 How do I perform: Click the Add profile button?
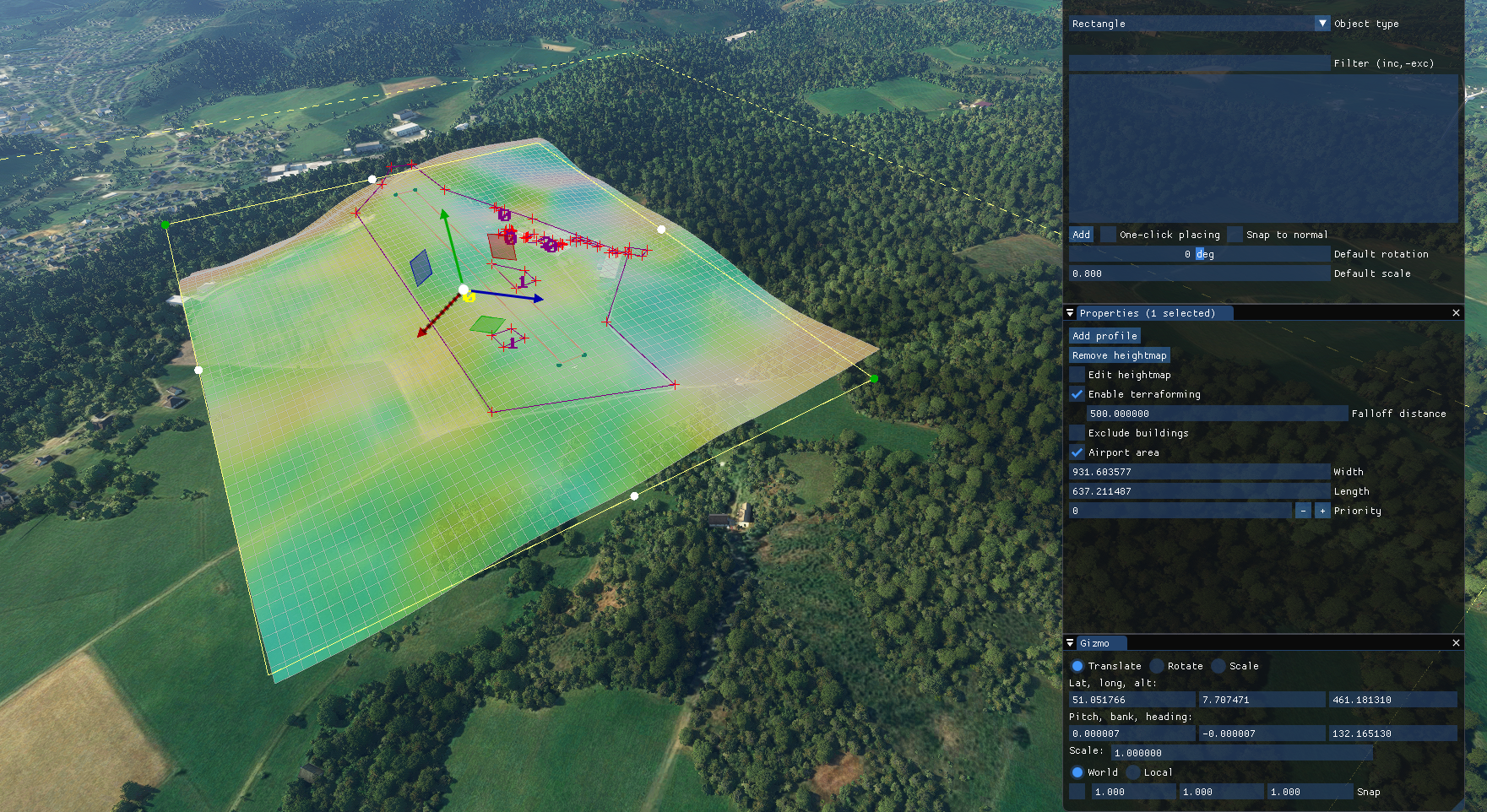click(x=1104, y=336)
